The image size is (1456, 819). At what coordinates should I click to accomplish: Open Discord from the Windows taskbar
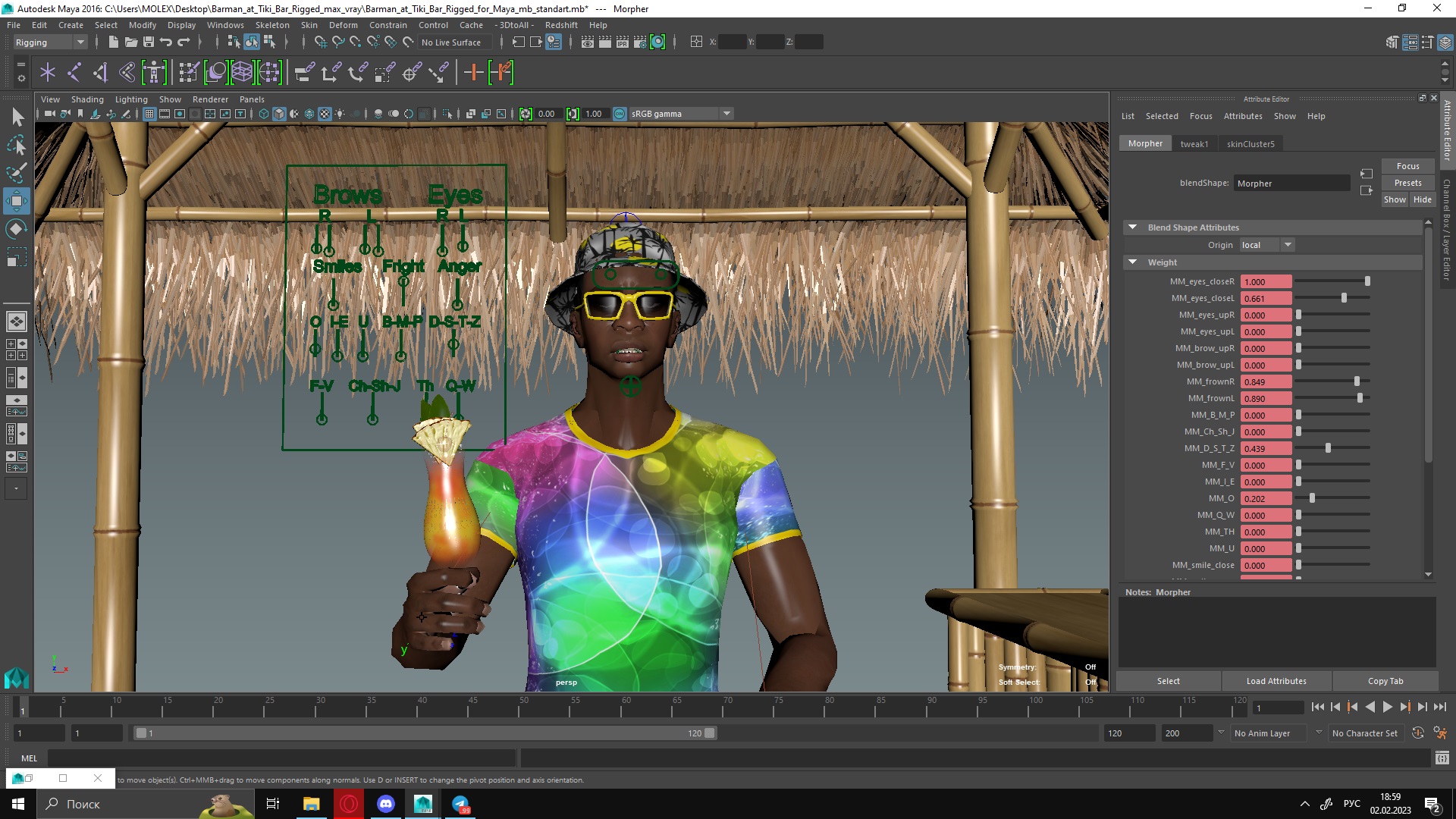point(386,804)
